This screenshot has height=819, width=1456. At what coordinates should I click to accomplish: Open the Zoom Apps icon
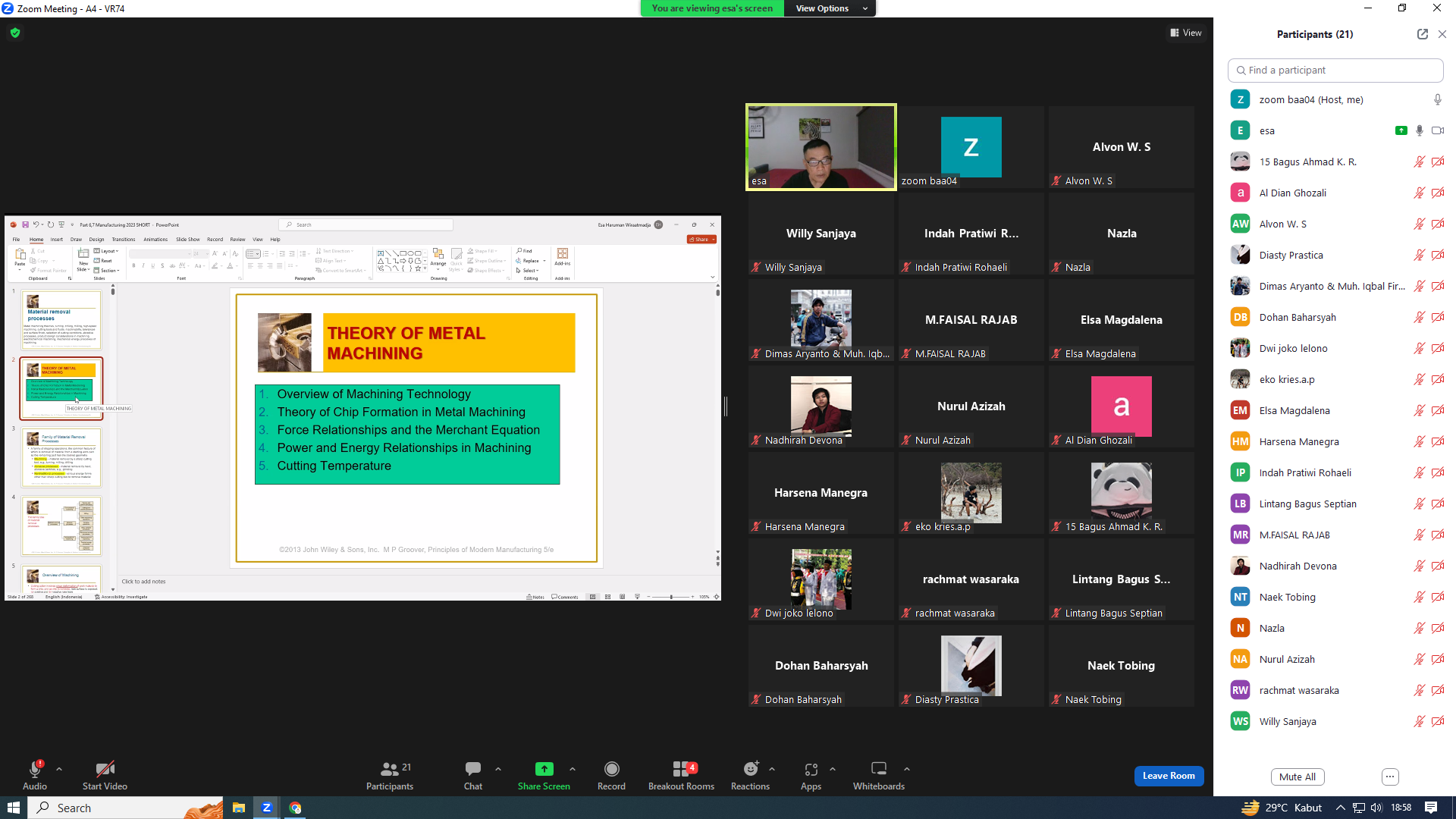pos(811,769)
